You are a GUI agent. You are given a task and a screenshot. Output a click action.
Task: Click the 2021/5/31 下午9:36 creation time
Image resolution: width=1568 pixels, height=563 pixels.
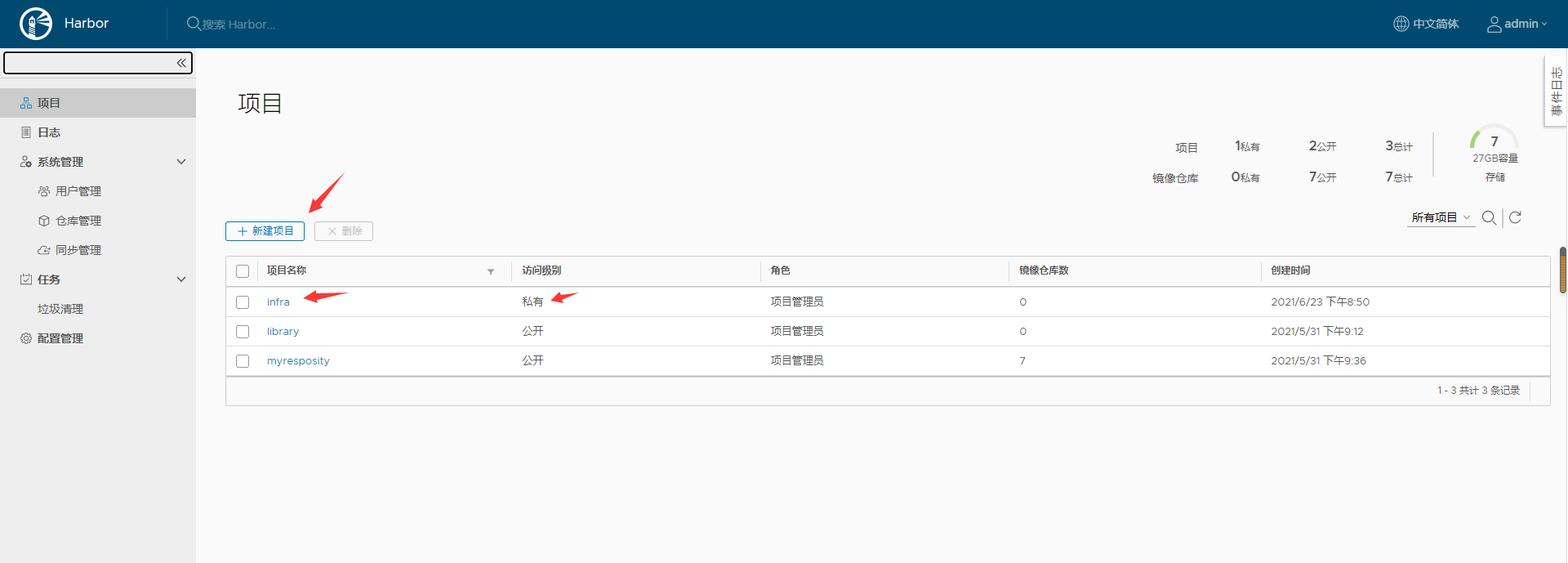(x=1318, y=361)
